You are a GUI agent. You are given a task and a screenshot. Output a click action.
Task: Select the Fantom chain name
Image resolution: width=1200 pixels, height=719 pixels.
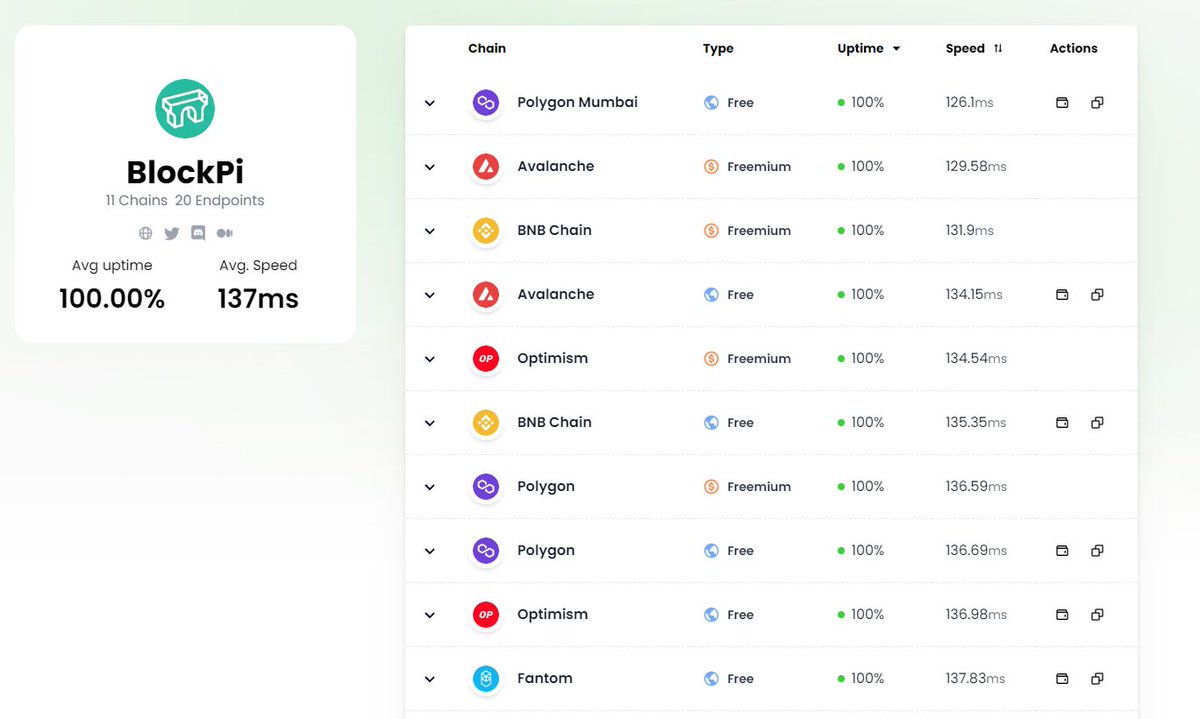[545, 678]
